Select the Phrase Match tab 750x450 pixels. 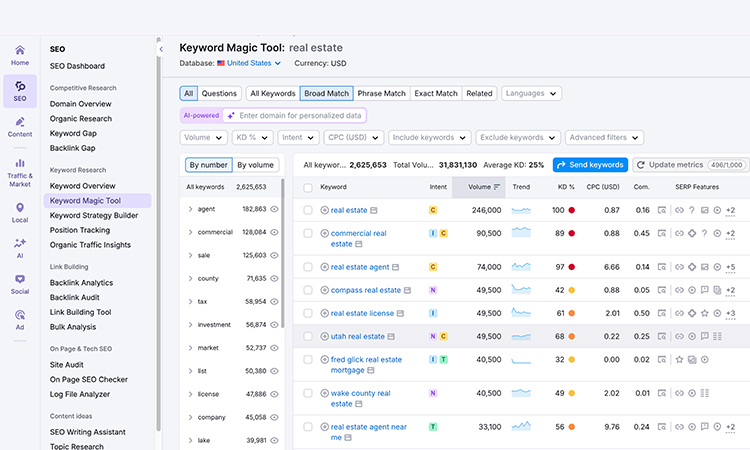tap(381, 93)
